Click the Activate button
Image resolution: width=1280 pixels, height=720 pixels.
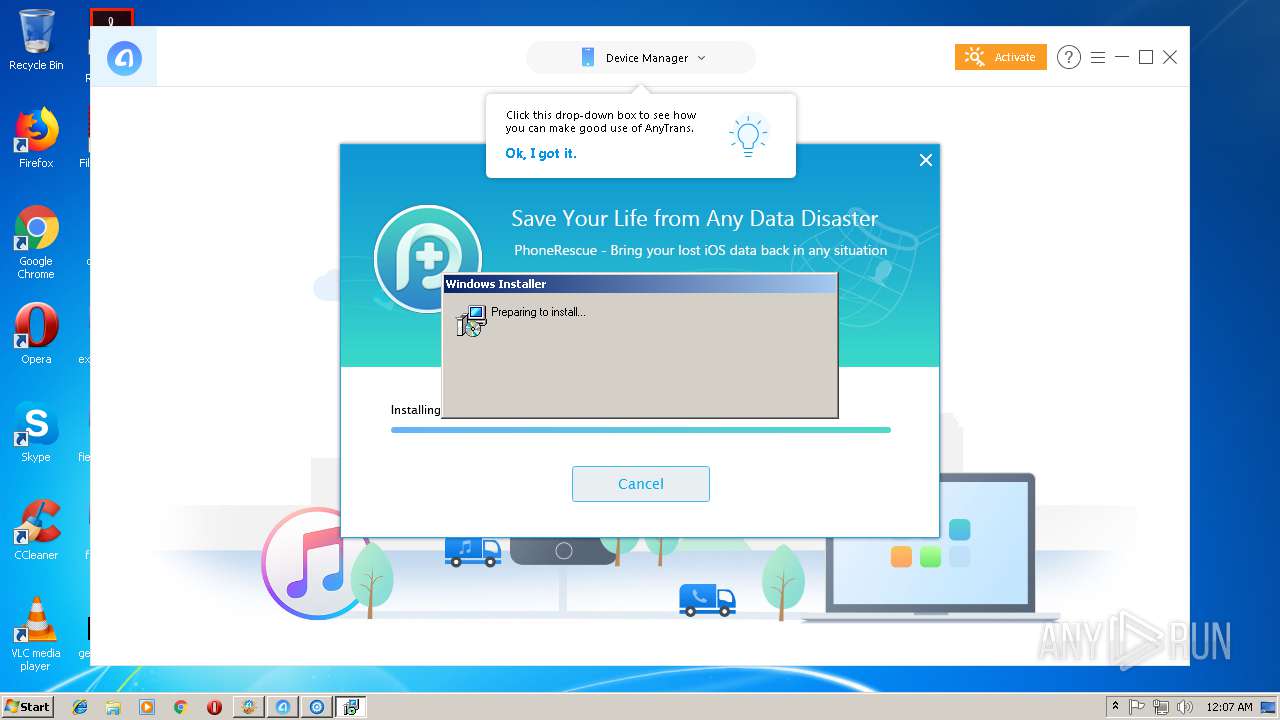pyautogui.click(x=1000, y=57)
